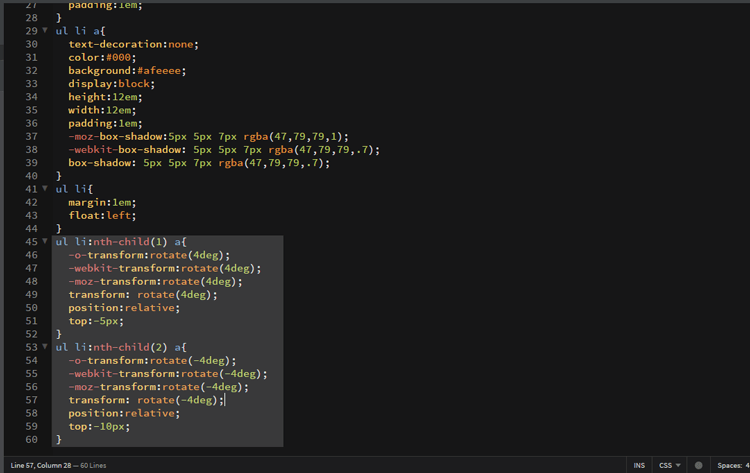Click the '-webkit-box-shadow' line

[224, 150]
